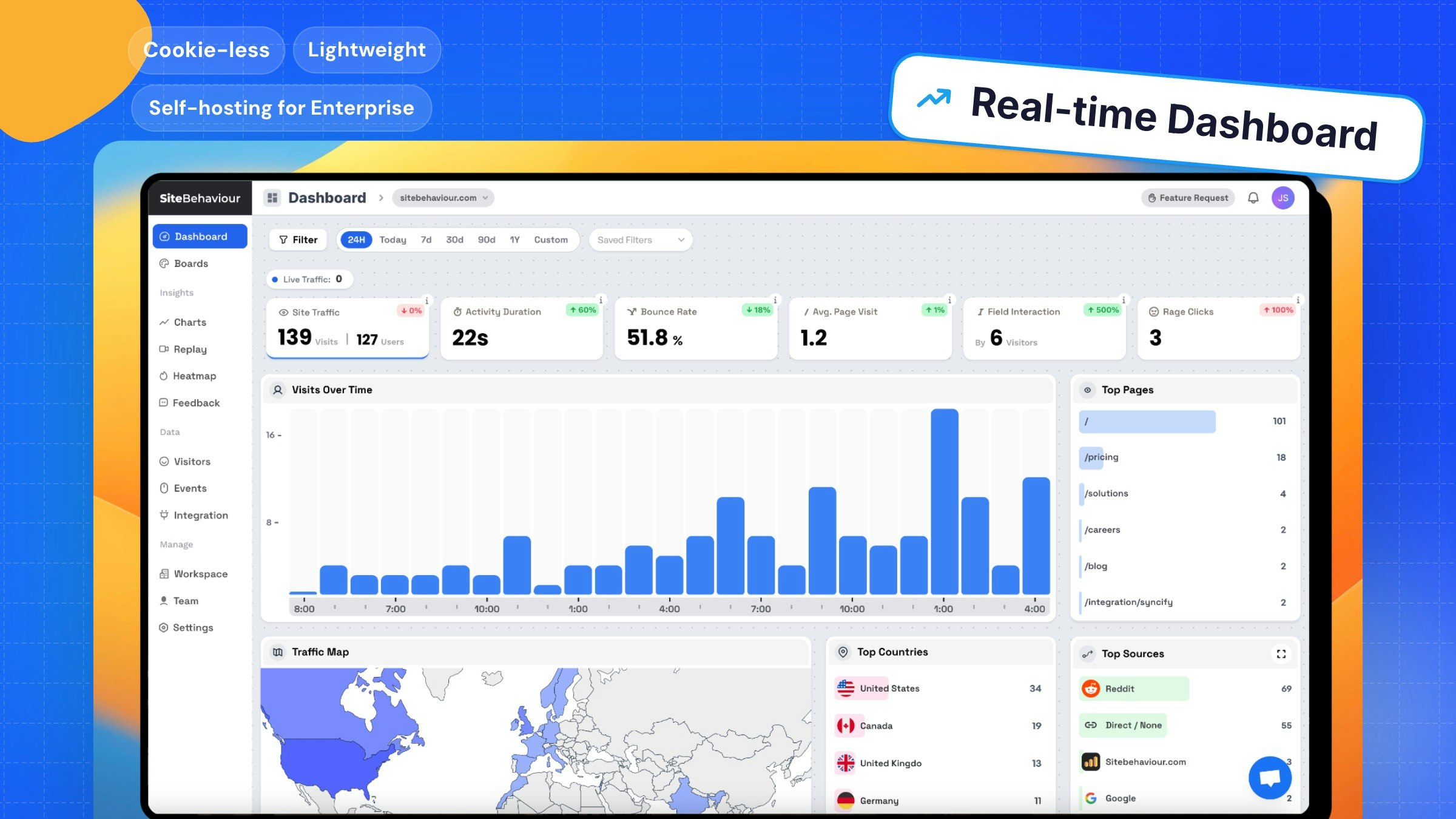
Task: Click the Germany flag icon
Action: point(846,801)
